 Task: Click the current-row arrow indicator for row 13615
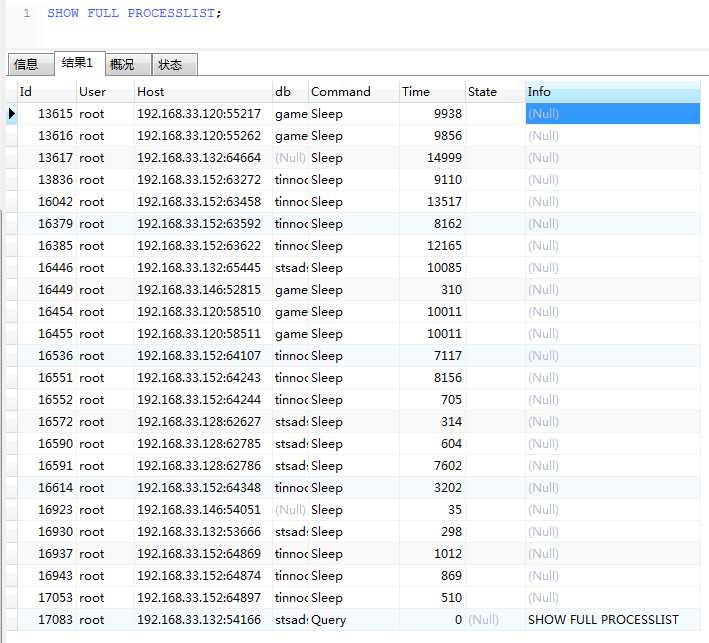(x=12, y=113)
